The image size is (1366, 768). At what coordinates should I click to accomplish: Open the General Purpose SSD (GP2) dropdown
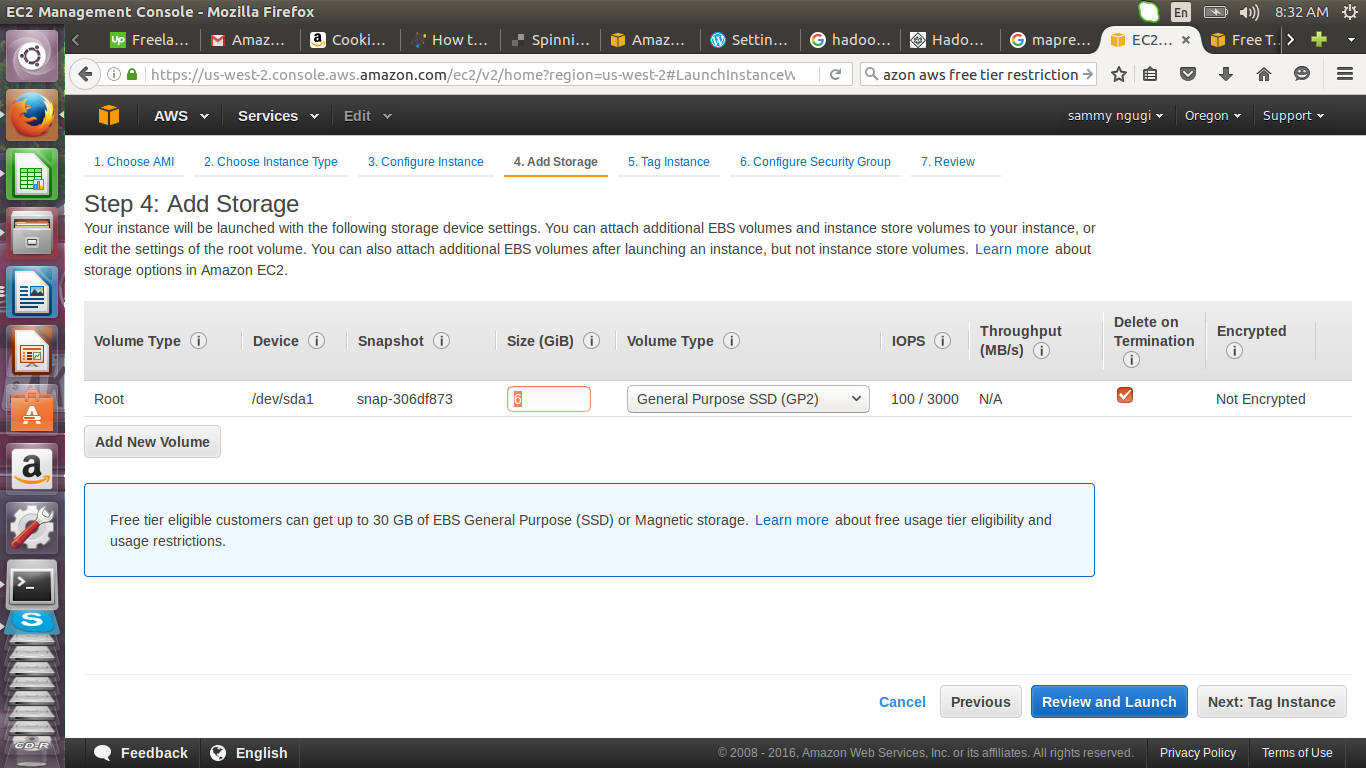[x=748, y=399]
